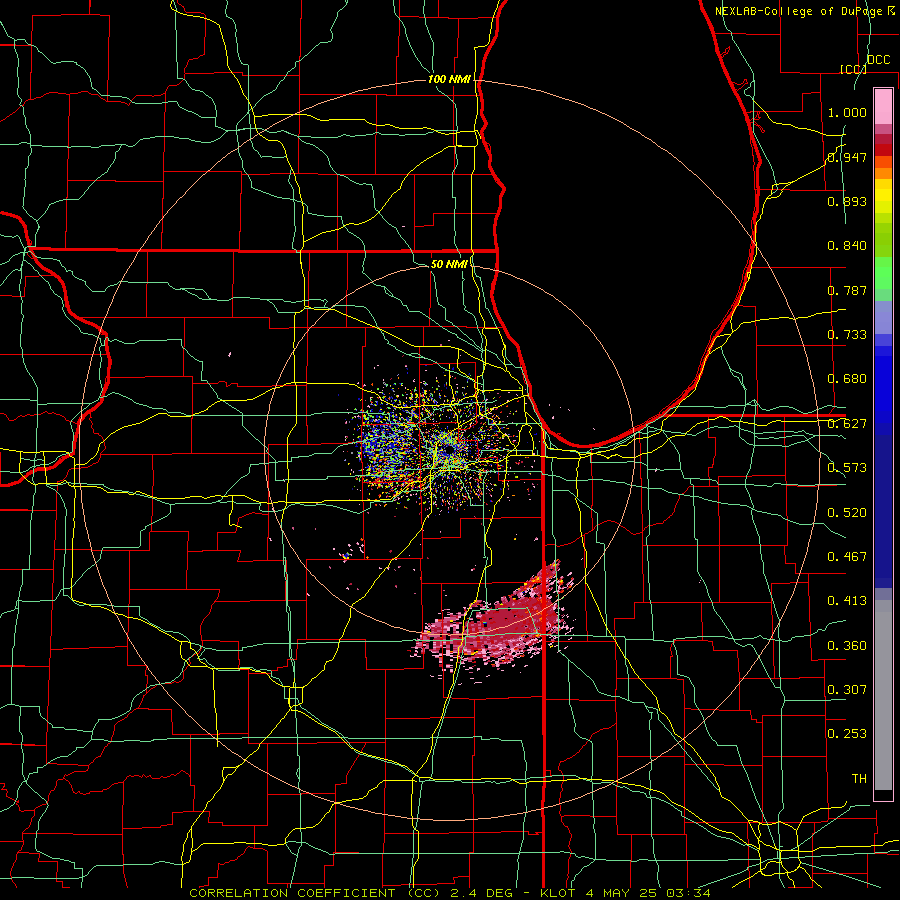Click the pink swatch at the top of the color bar

coord(883,106)
